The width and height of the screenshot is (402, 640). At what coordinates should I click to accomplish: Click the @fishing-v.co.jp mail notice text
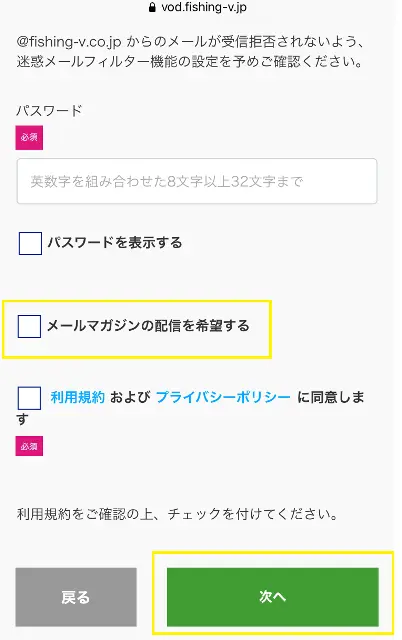(190, 42)
